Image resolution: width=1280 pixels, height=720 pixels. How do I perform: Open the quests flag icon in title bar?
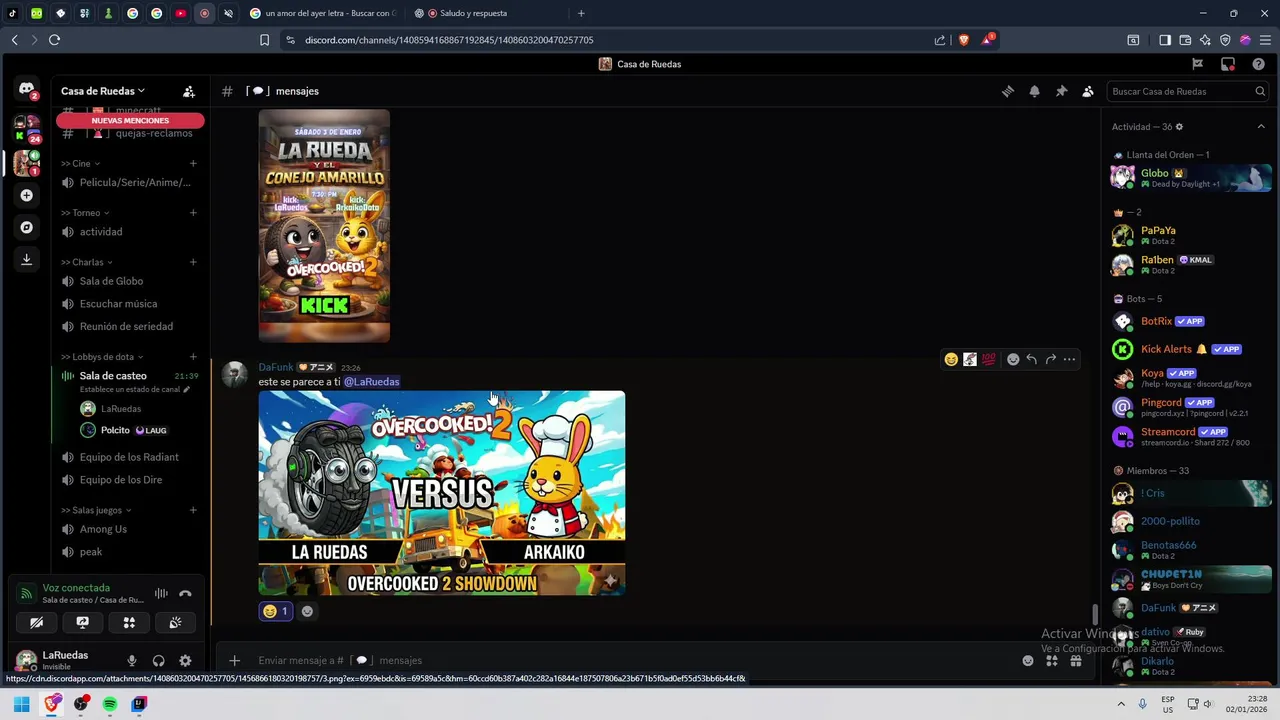click(1198, 64)
